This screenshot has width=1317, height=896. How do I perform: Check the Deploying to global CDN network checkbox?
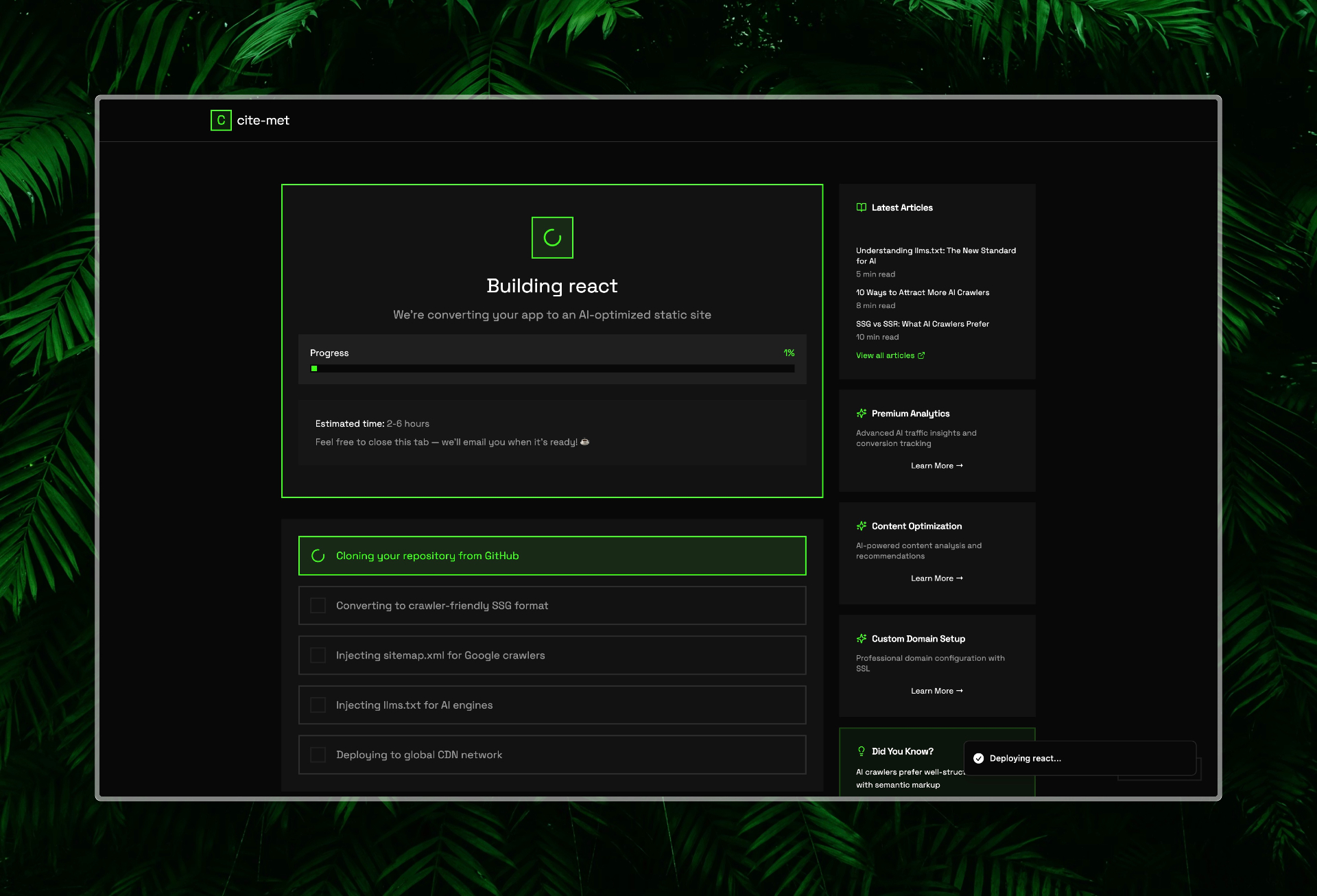click(318, 754)
